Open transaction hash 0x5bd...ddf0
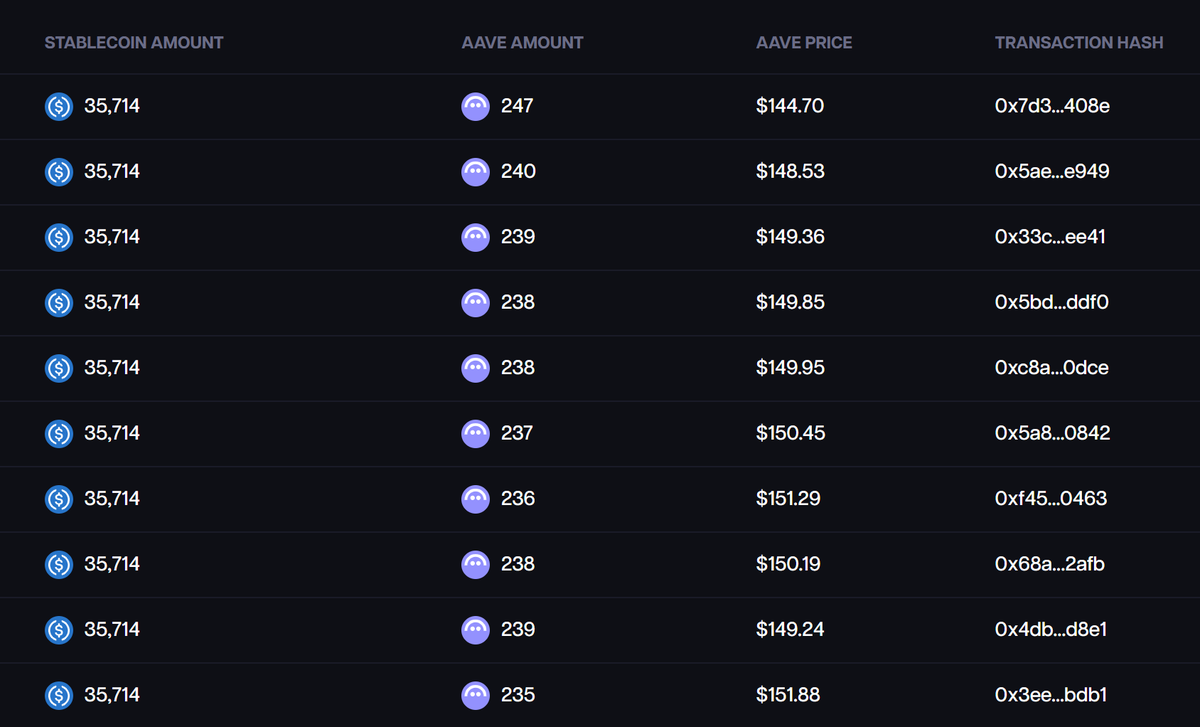The width and height of the screenshot is (1200, 727). [x=1052, y=302]
